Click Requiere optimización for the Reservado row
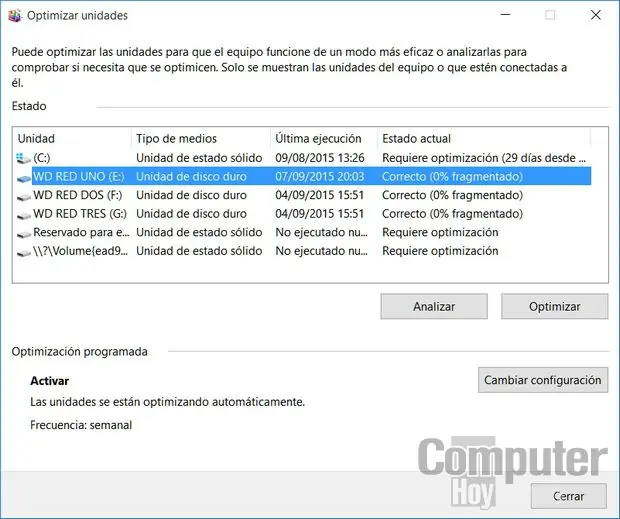 click(x=440, y=232)
